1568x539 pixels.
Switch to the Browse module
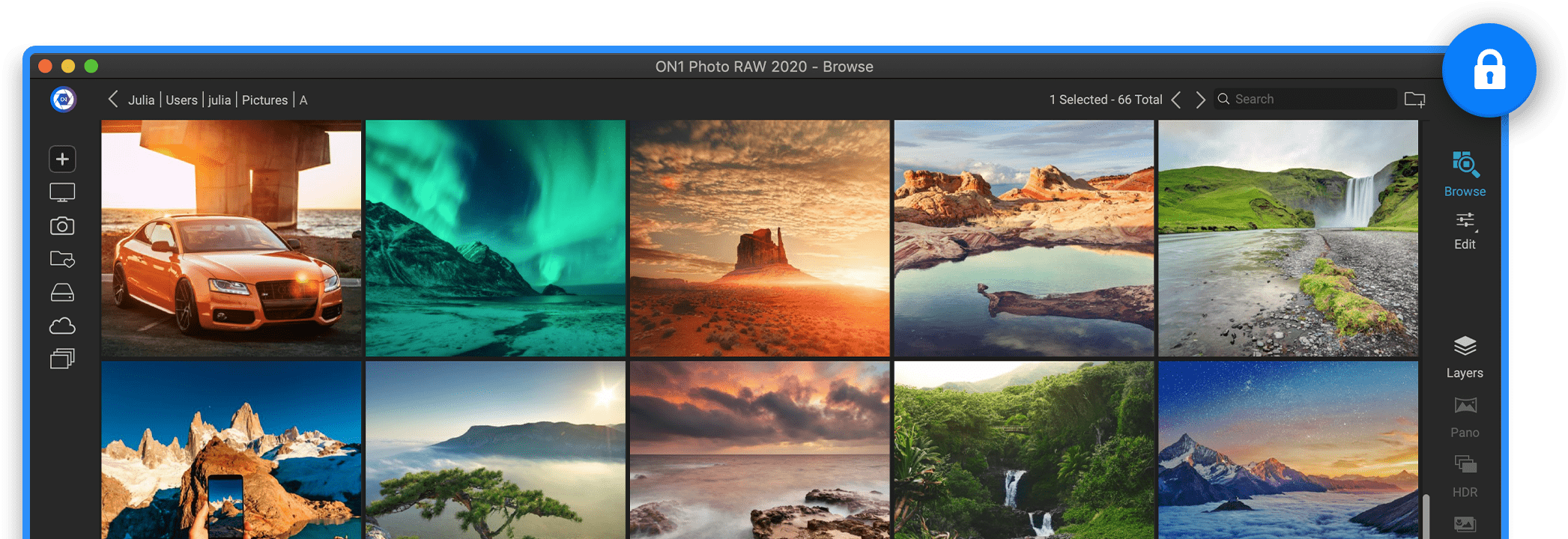pyautogui.click(x=1465, y=174)
